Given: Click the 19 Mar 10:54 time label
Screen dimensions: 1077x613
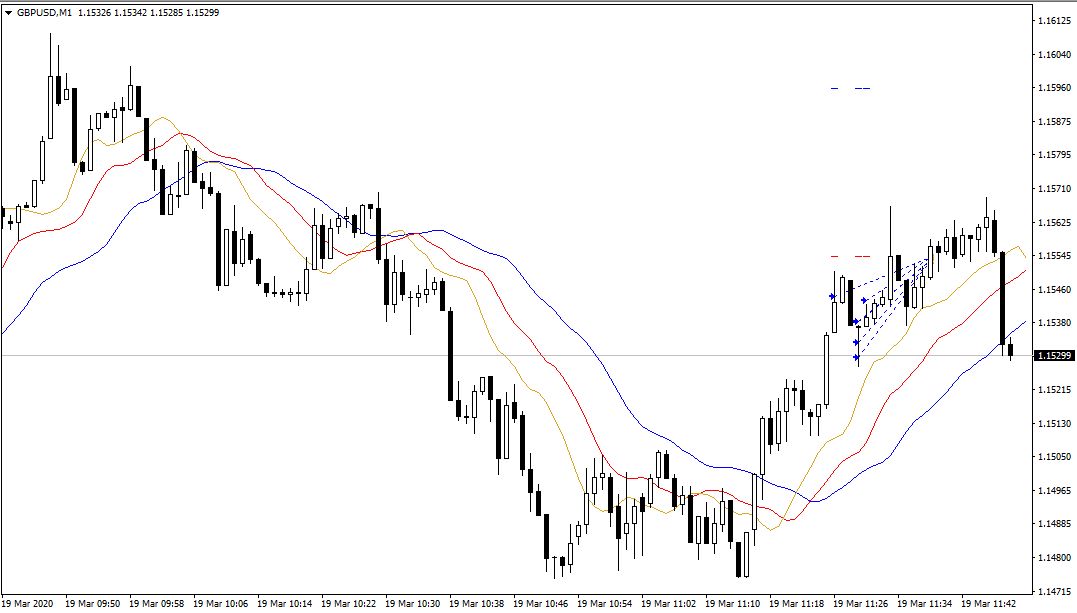Looking at the screenshot, I should coord(604,603).
